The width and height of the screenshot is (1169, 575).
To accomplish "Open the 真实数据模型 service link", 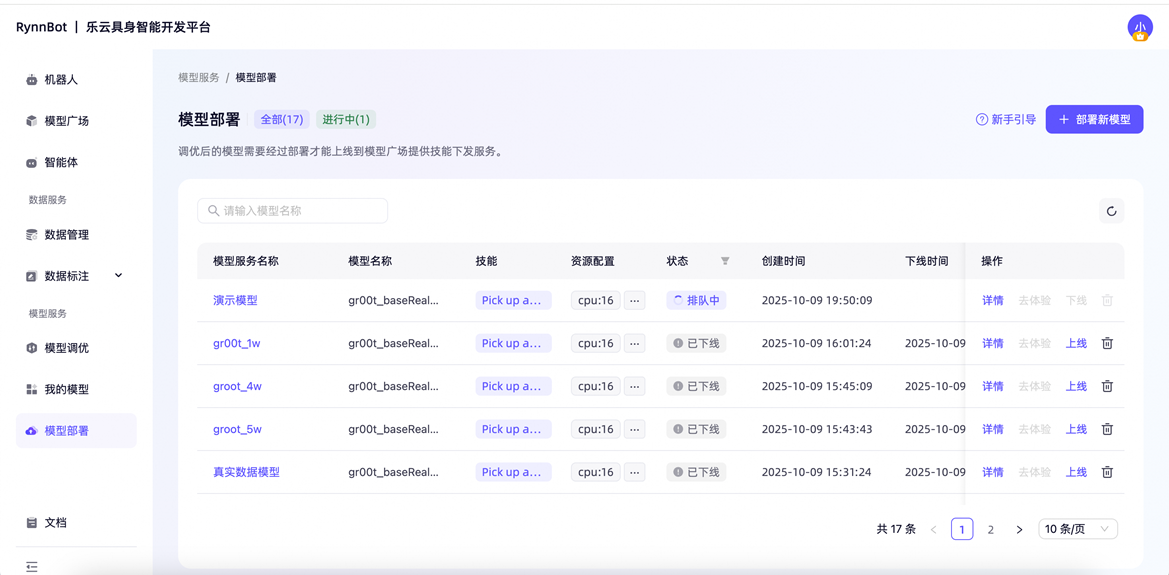I will (x=246, y=472).
